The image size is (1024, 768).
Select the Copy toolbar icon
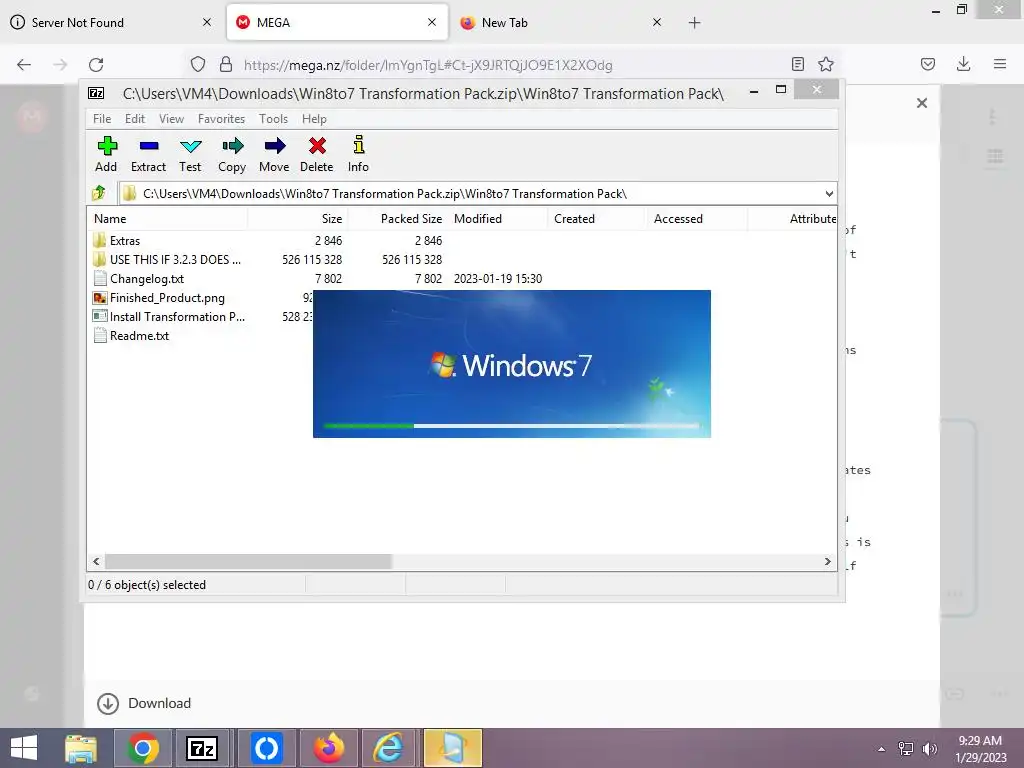pos(232,154)
